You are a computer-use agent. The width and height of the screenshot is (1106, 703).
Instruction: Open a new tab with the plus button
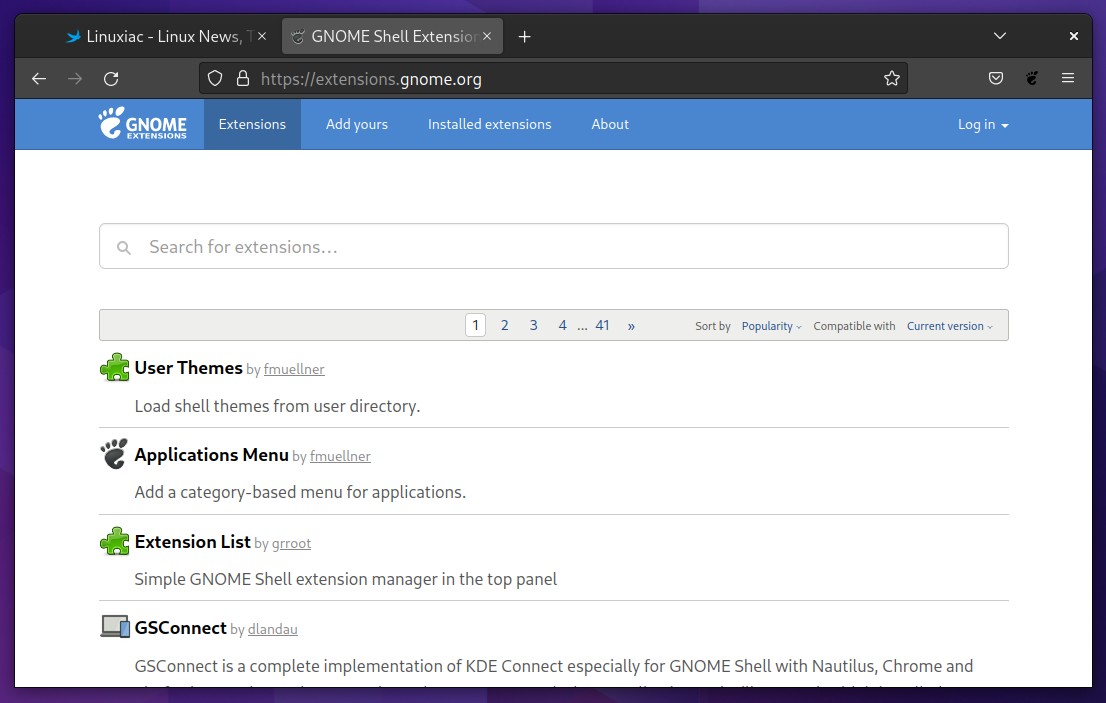tap(524, 37)
